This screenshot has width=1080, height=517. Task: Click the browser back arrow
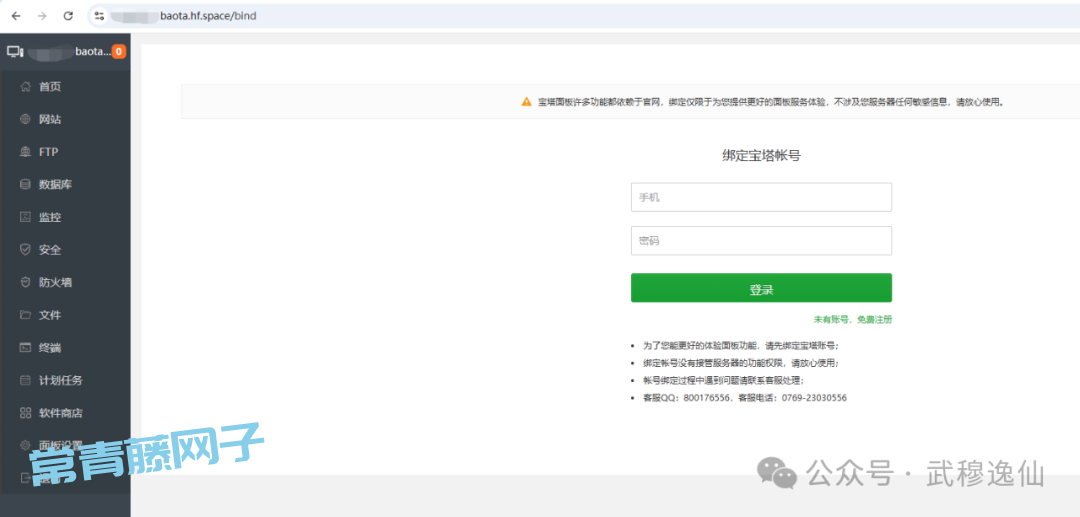pos(16,16)
